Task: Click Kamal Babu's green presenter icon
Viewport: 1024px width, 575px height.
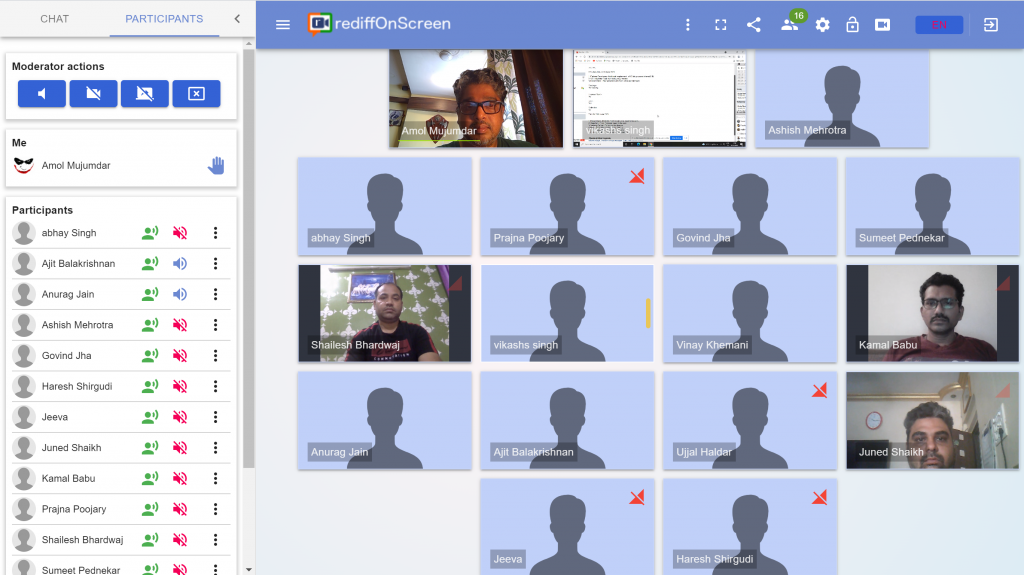Action: [150, 478]
